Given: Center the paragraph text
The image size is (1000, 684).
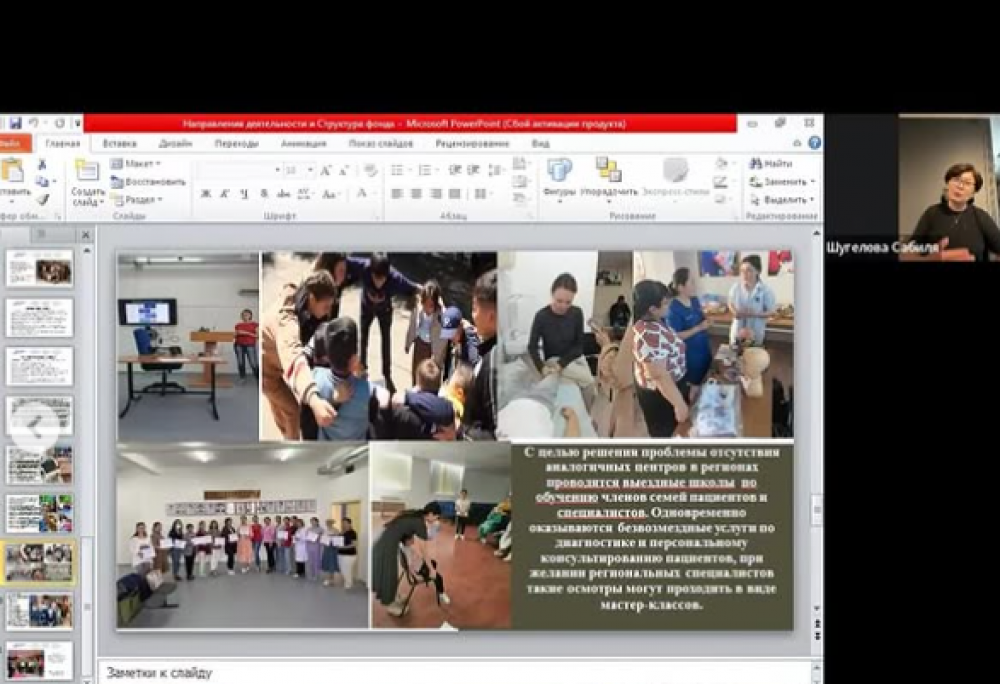Looking at the screenshot, I should pos(416,193).
